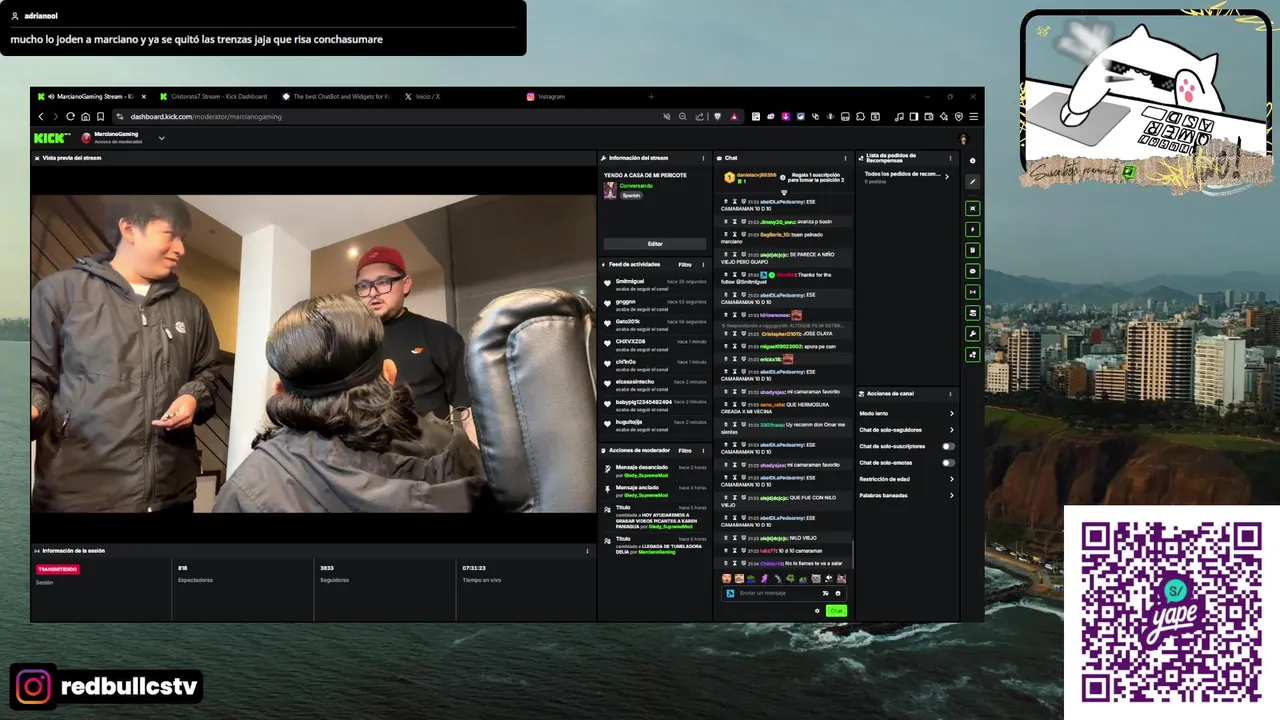Toggle the chat bubble widget sidebar icon

click(x=973, y=271)
